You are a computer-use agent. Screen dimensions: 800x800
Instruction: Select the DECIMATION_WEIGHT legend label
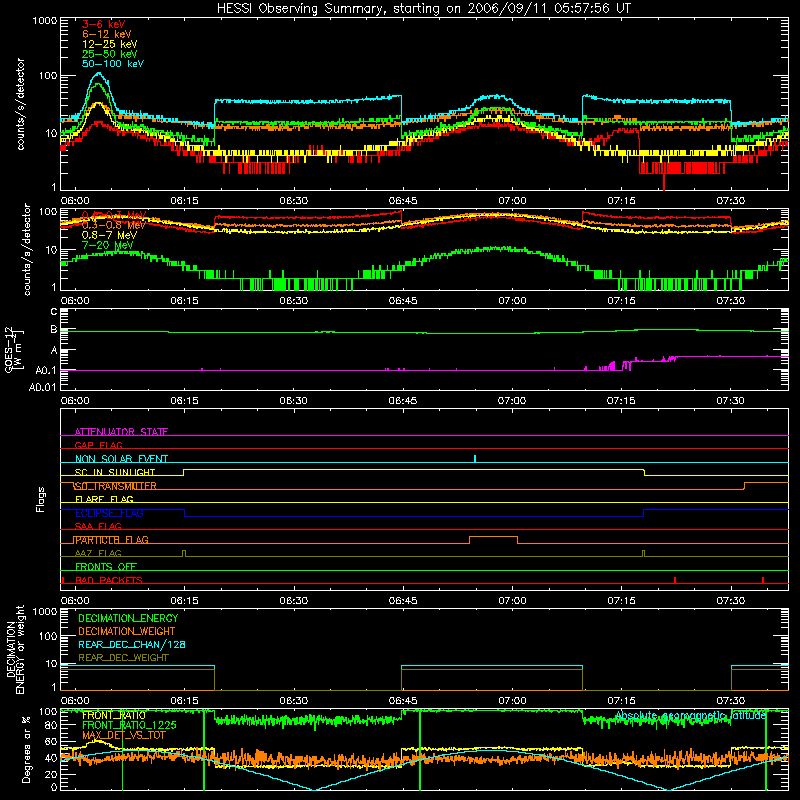(127, 631)
